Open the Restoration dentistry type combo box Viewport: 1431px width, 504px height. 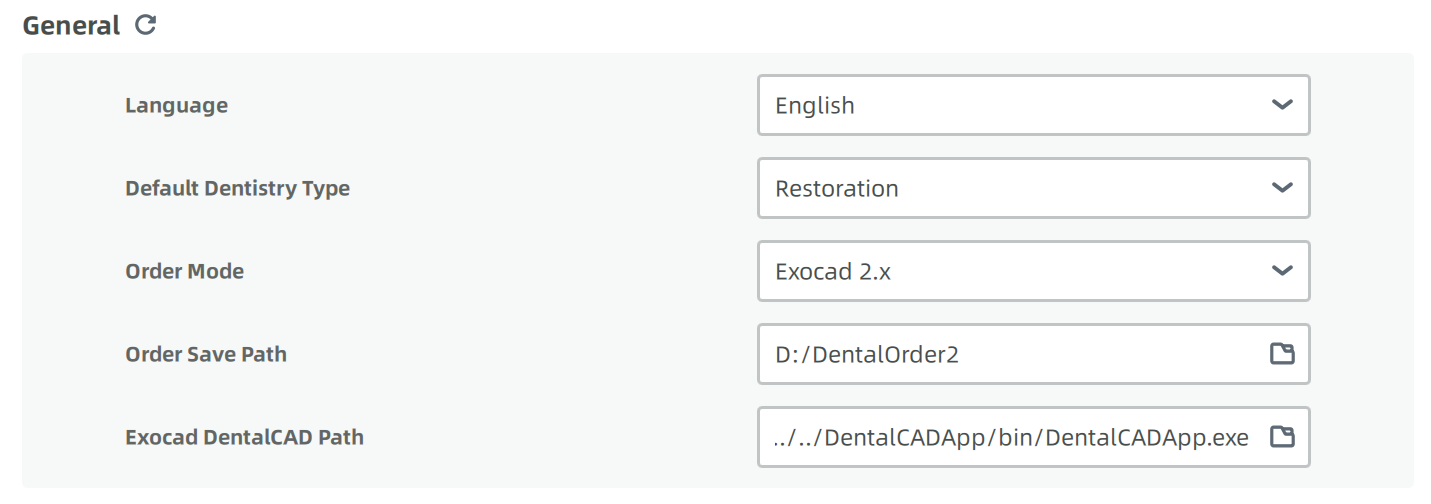tap(1034, 188)
